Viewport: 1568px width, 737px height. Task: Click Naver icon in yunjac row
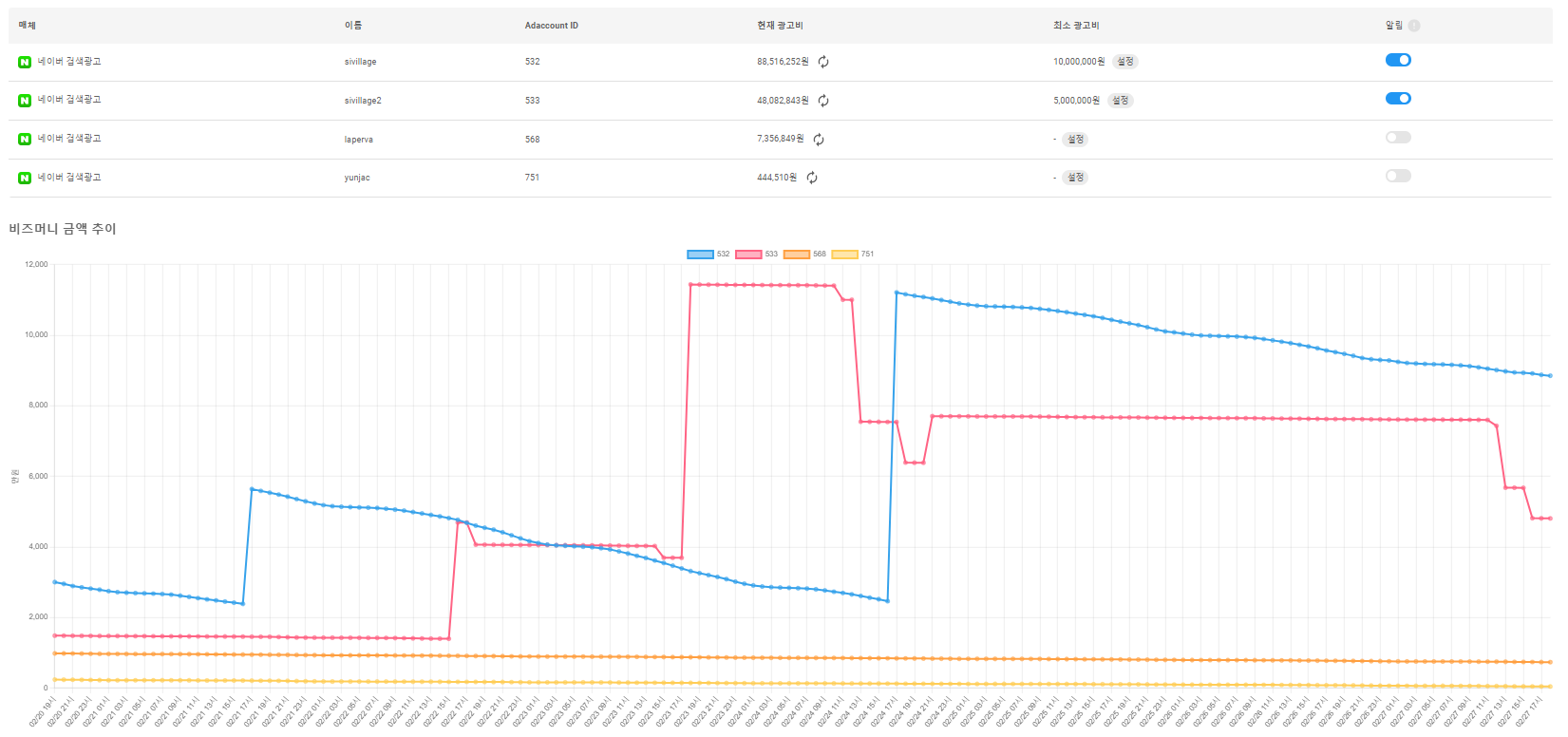[x=25, y=178]
